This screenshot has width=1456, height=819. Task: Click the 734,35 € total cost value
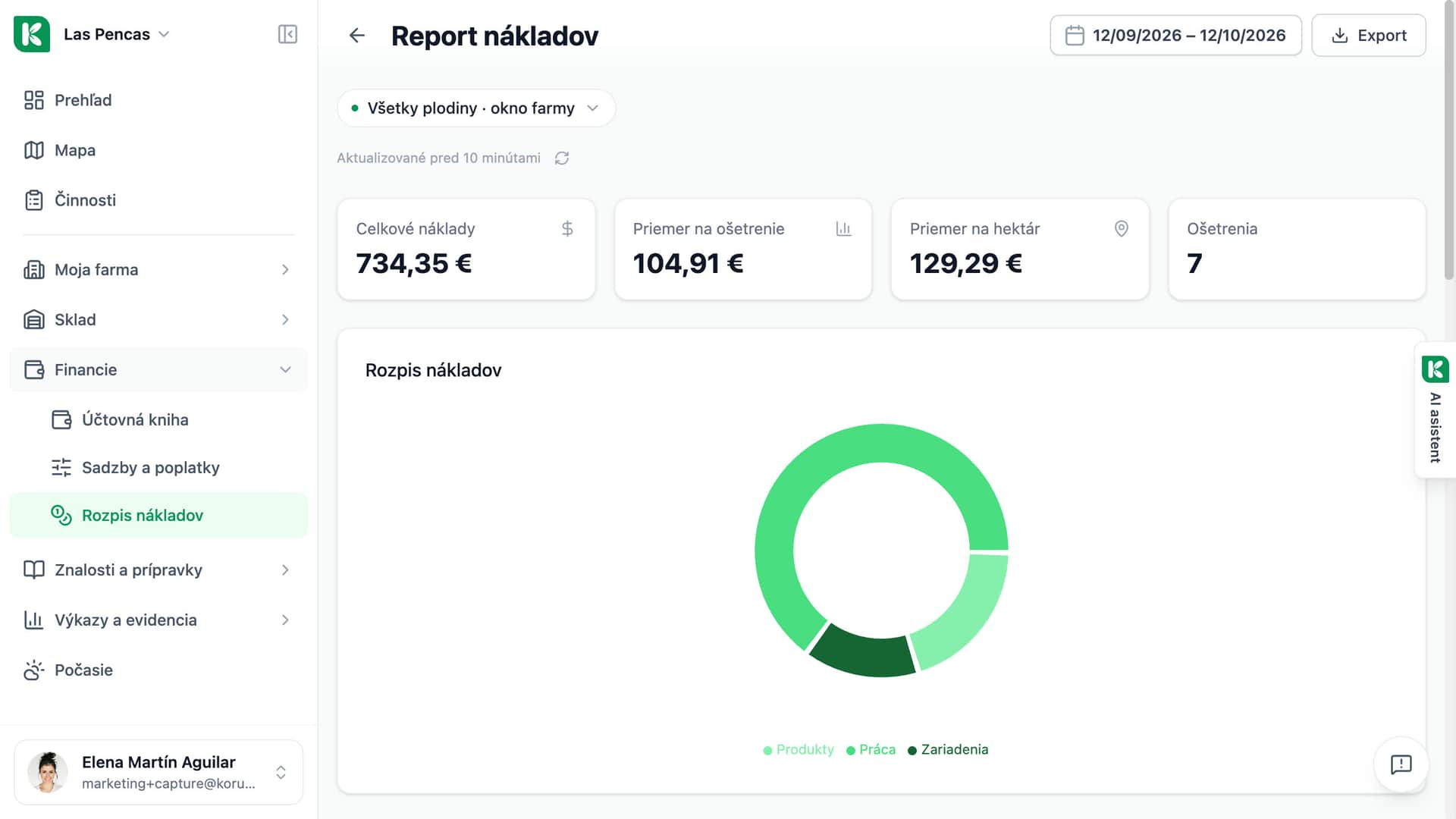pyautogui.click(x=414, y=263)
